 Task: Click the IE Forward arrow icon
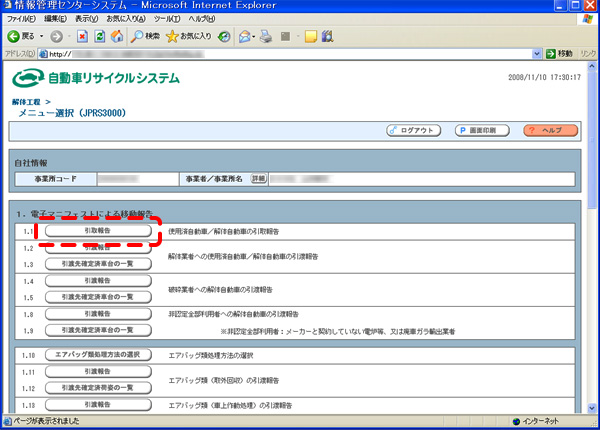[x=57, y=36]
